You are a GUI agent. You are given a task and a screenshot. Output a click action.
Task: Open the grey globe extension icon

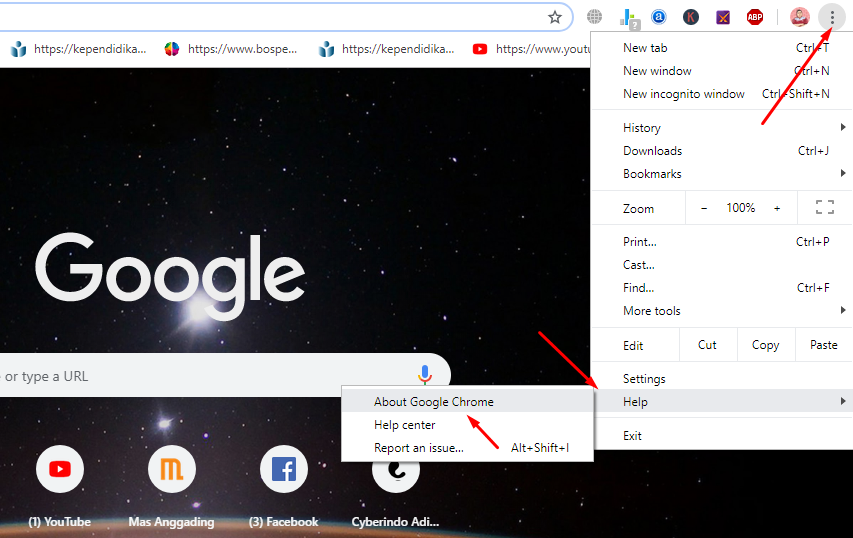coord(595,17)
